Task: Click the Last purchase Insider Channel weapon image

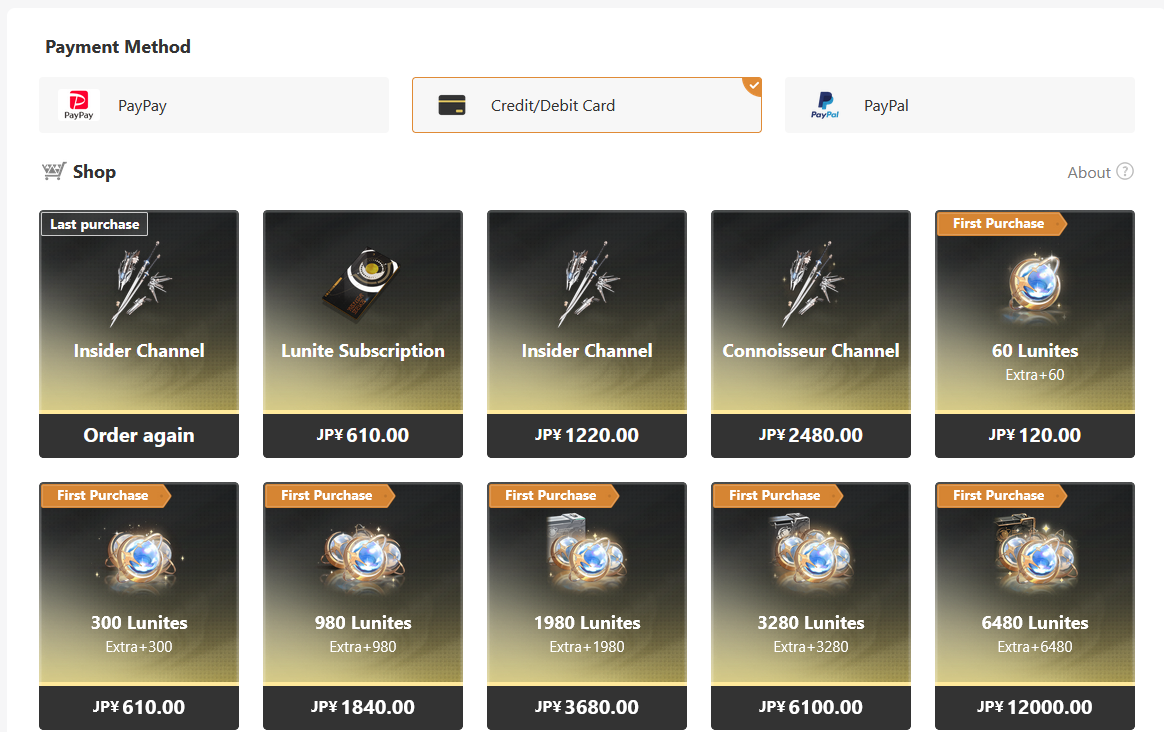Action: tap(141, 284)
